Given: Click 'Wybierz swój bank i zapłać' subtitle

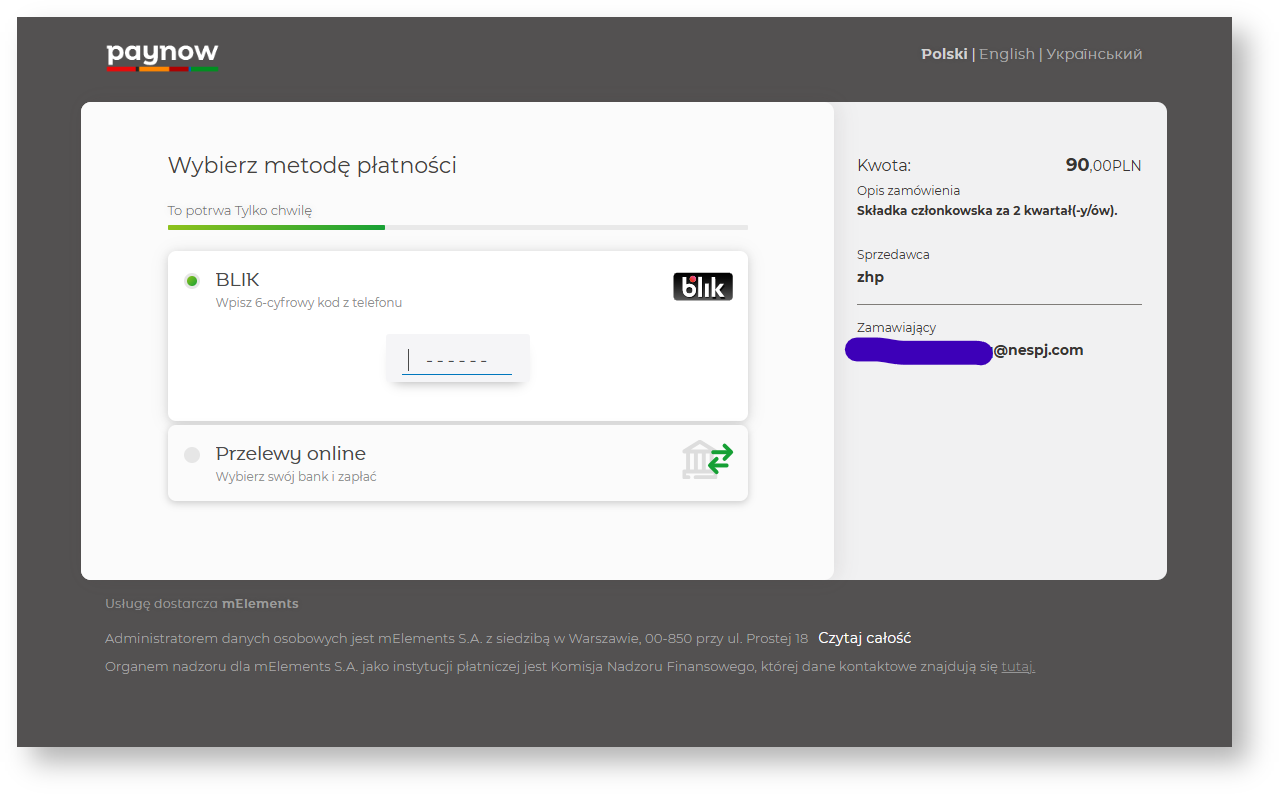Looking at the screenshot, I should (x=296, y=477).
